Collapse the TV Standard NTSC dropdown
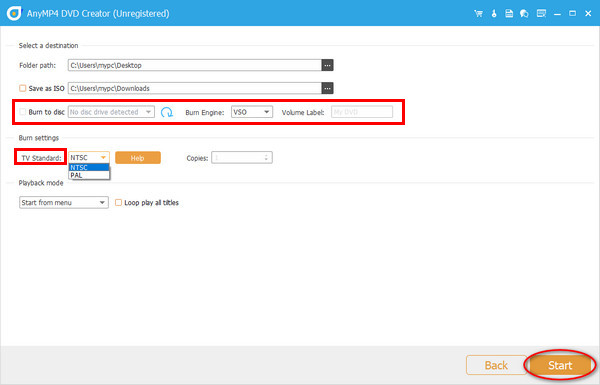 pyautogui.click(x=89, y=157)
